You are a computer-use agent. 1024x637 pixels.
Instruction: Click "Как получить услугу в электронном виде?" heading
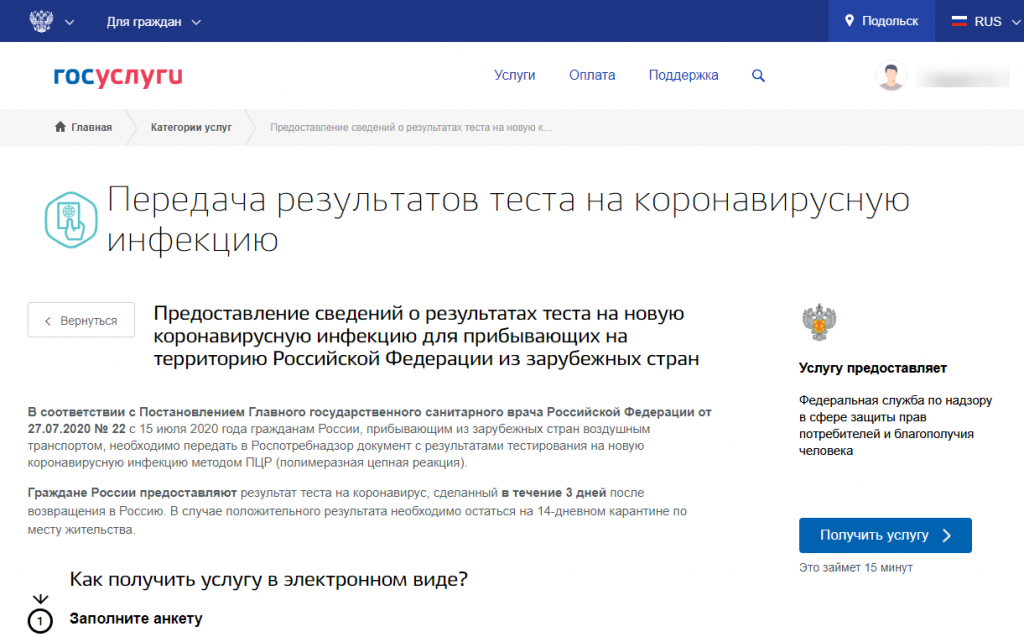click(268, 580)
